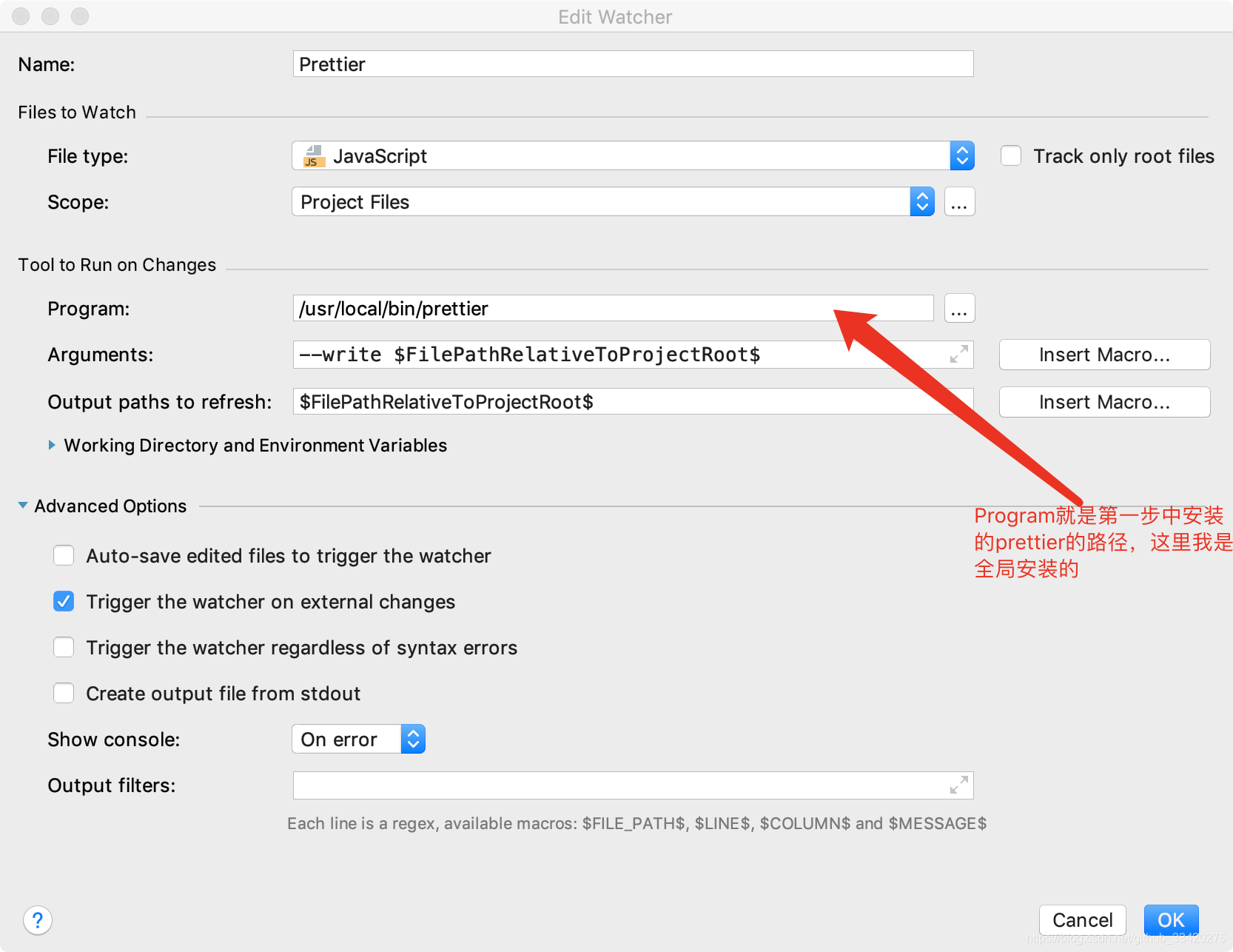
Task: Click the browse button next to Scope
Action: point(959,201)
